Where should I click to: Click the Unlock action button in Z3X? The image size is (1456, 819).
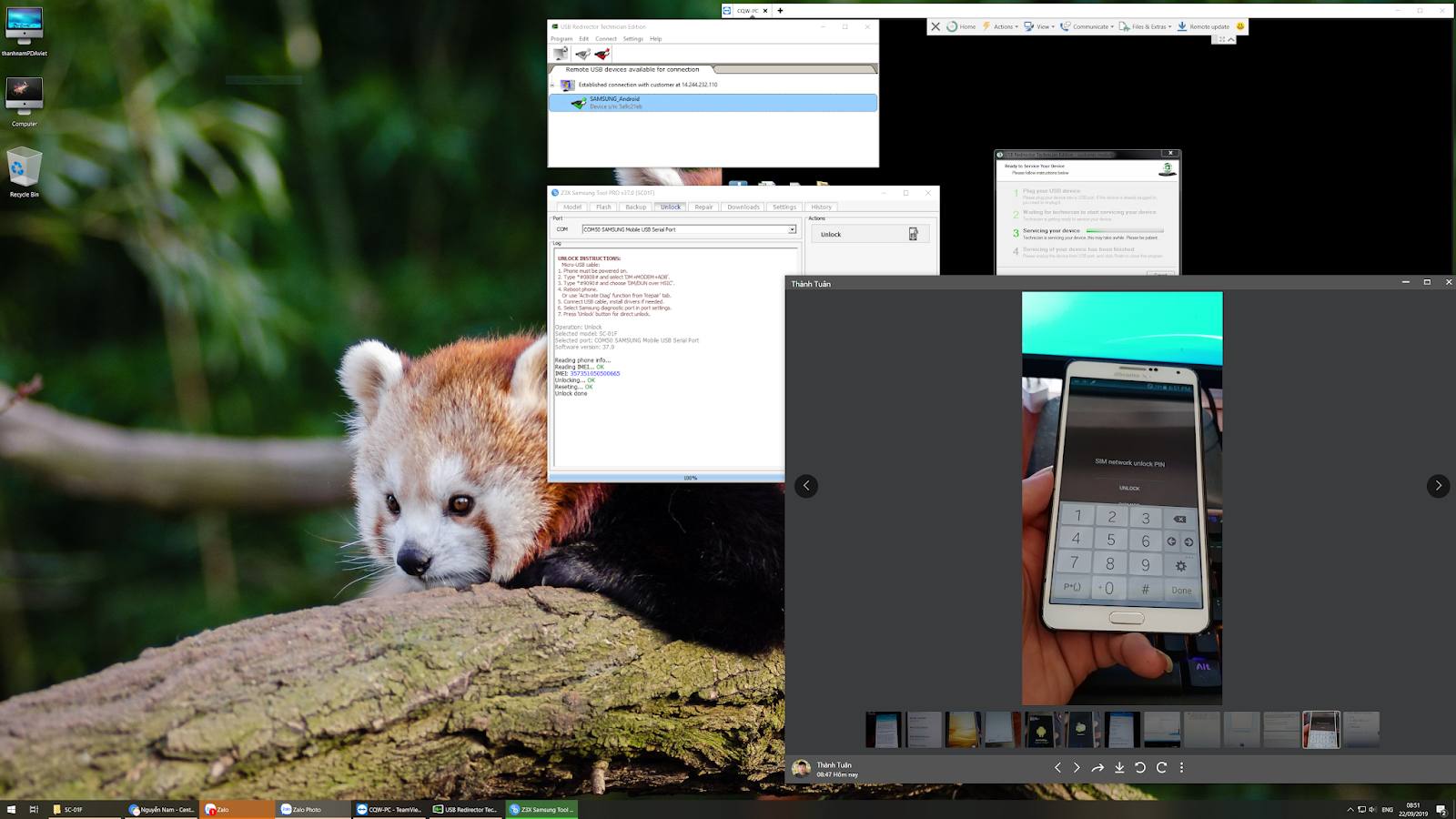pos(870,235)
